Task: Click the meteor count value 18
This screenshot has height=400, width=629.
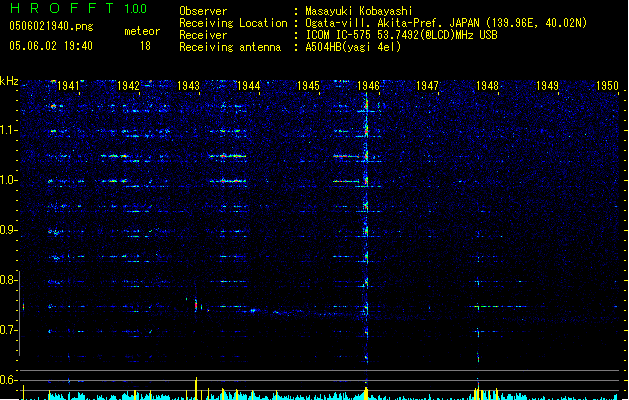Action: 145,46
